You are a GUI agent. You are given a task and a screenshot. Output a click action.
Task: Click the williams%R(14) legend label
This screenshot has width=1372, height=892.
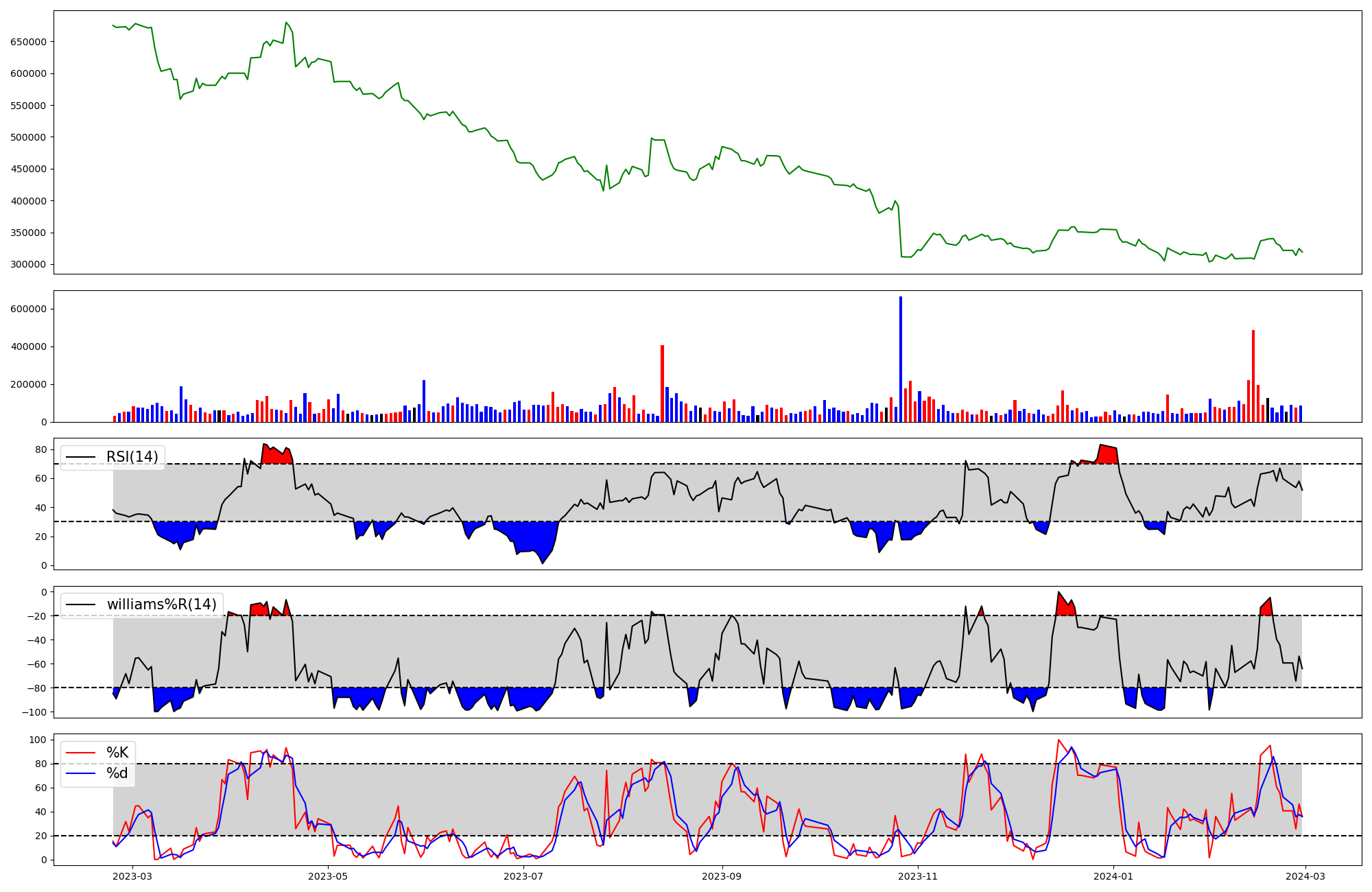[161, 605]
